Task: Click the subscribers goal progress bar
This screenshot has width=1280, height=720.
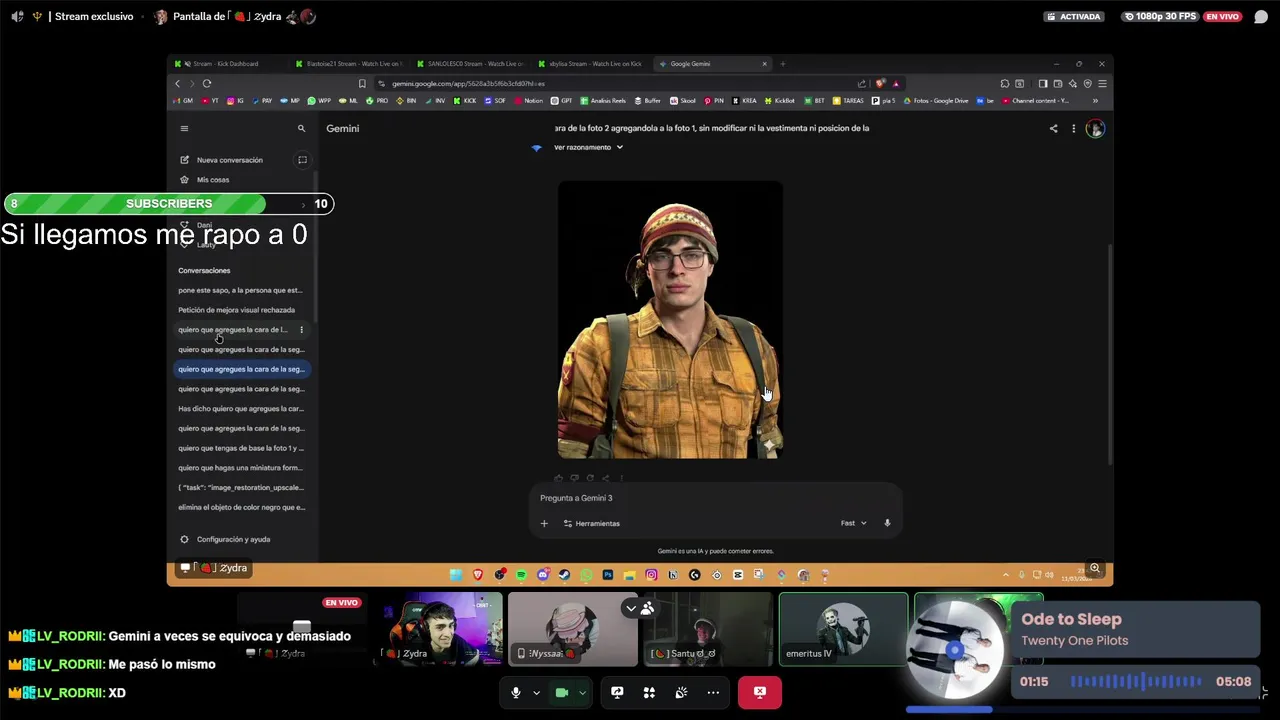Action: [x=169, y=204]
